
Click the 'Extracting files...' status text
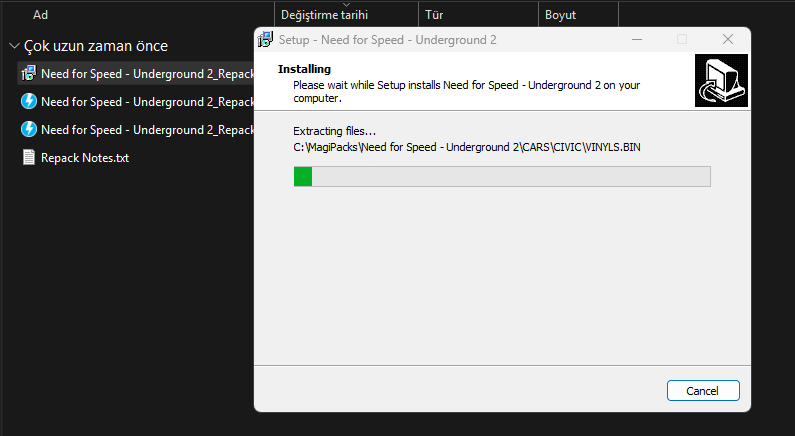(x=334, y=131)
